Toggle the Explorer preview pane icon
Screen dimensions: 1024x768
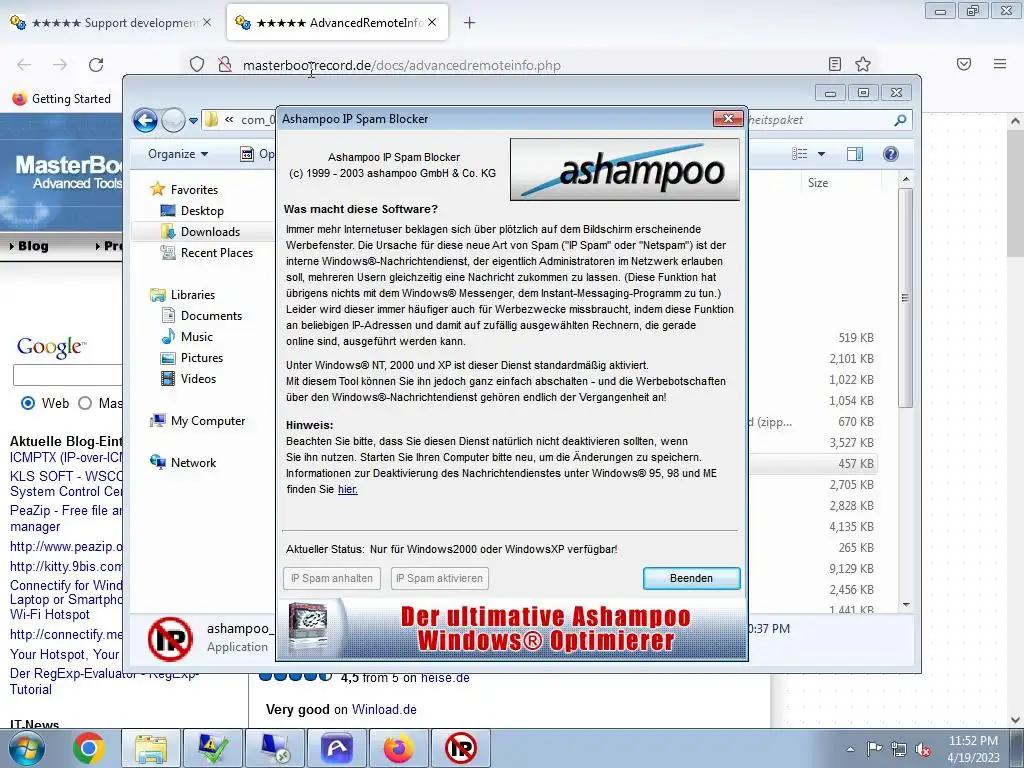click(855, 154)
